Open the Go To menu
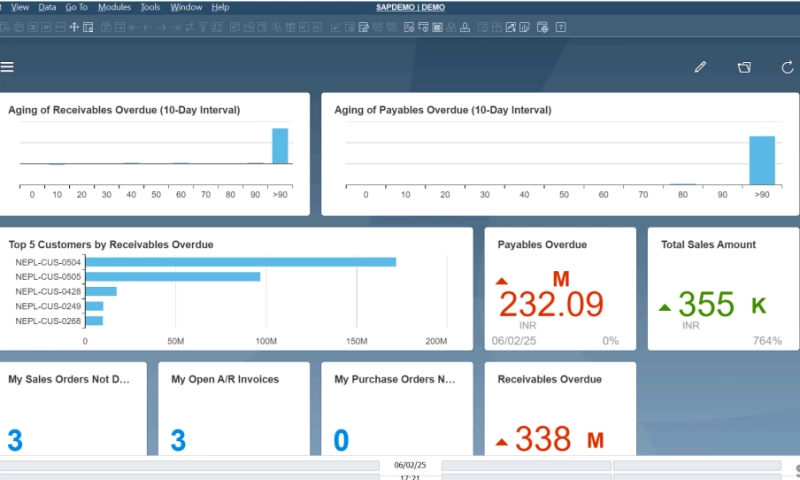 [x=77, y=7]
